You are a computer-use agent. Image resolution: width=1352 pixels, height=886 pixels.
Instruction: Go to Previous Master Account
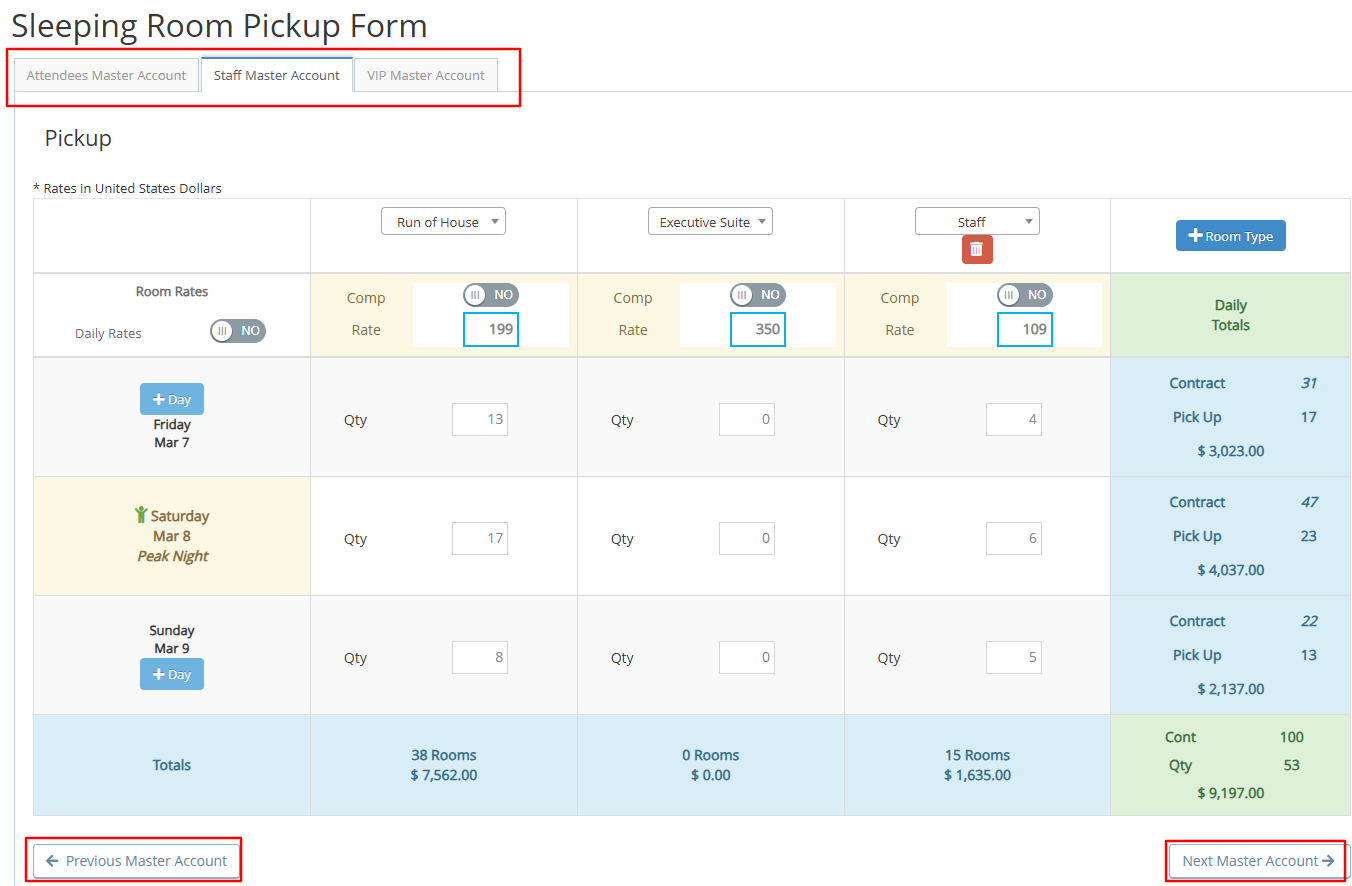click(x=137, y=861)
